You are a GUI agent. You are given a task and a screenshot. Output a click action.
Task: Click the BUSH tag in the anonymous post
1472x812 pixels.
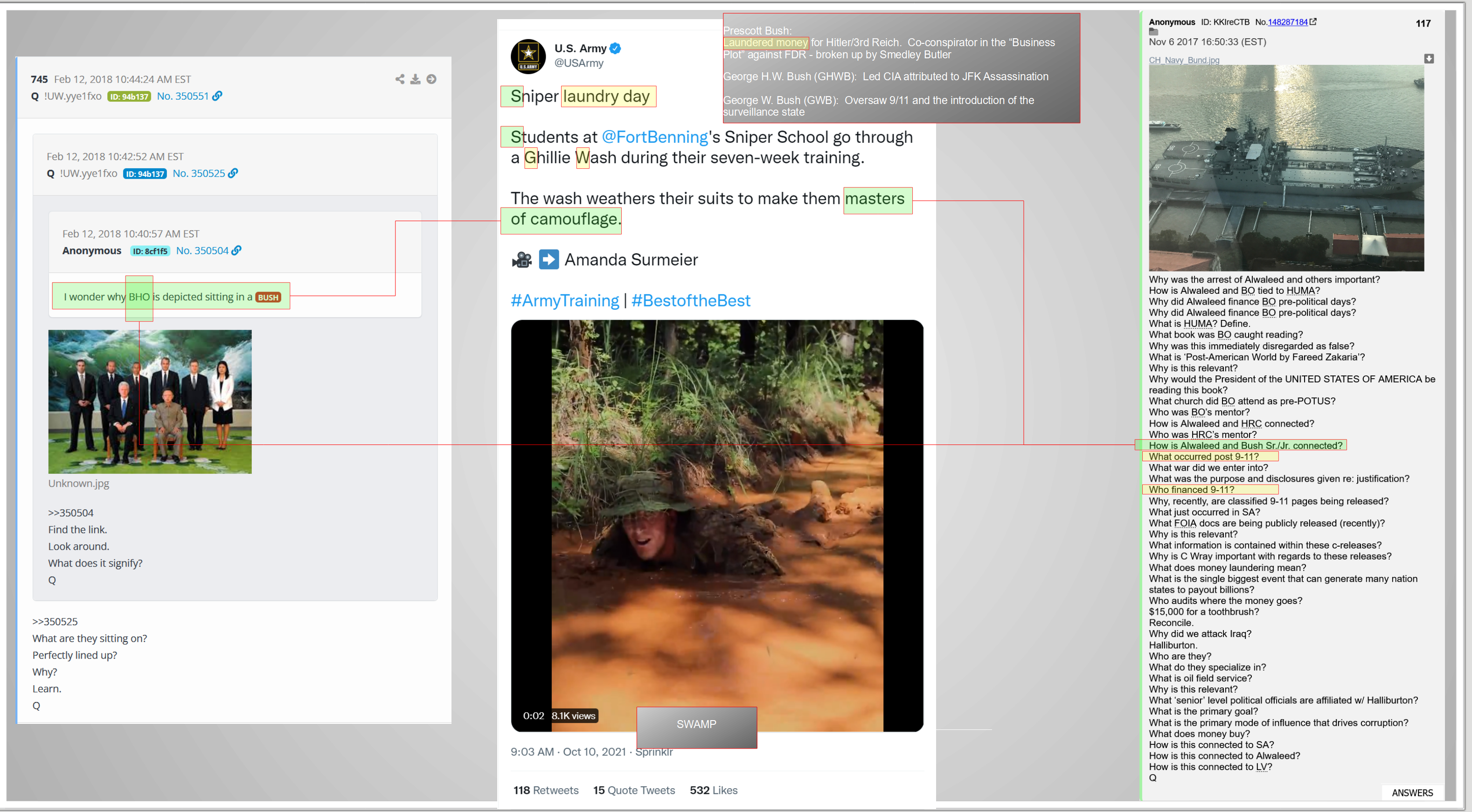(x=268, y=297)
